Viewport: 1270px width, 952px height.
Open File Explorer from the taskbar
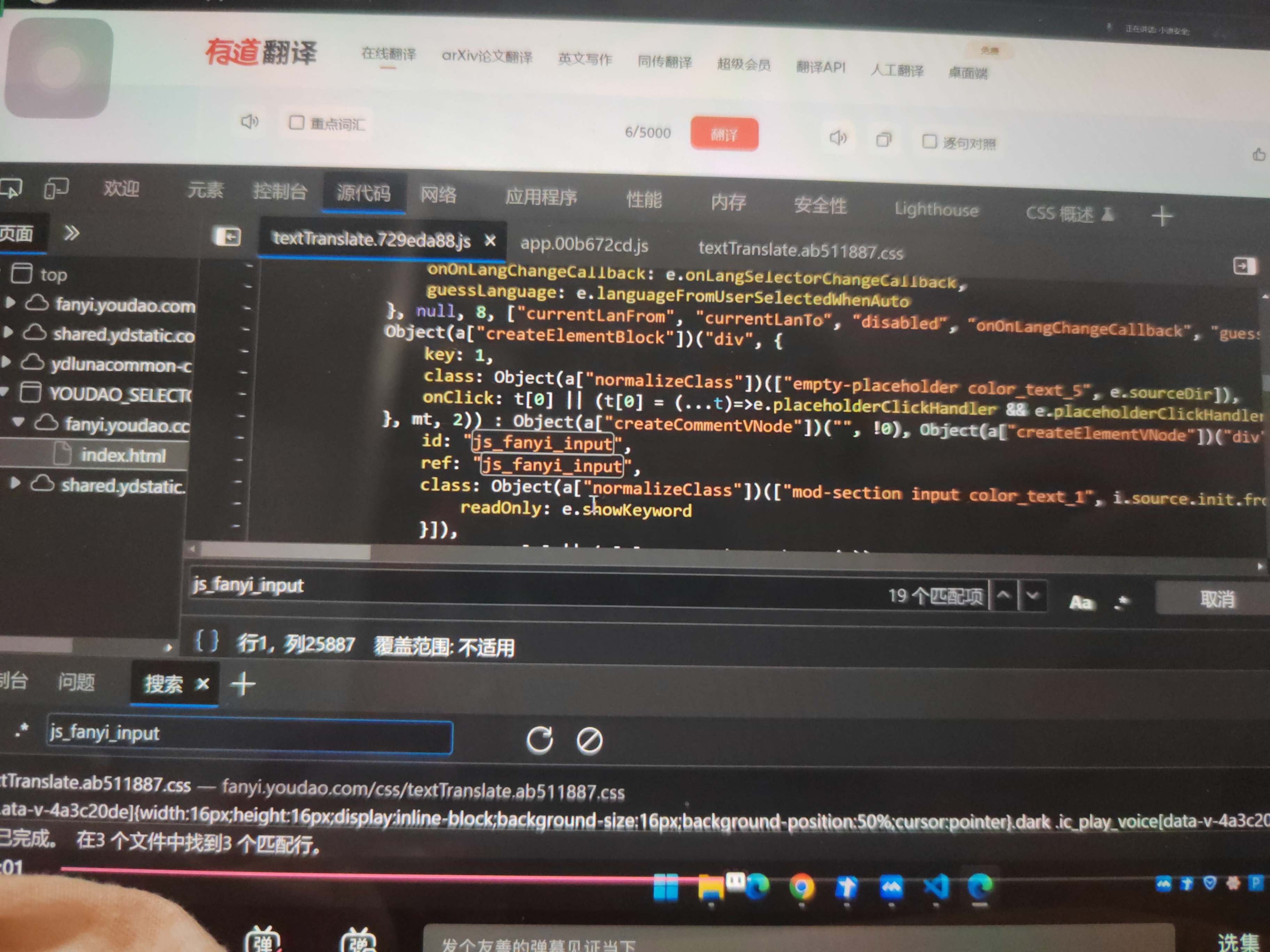coord(711,887)
